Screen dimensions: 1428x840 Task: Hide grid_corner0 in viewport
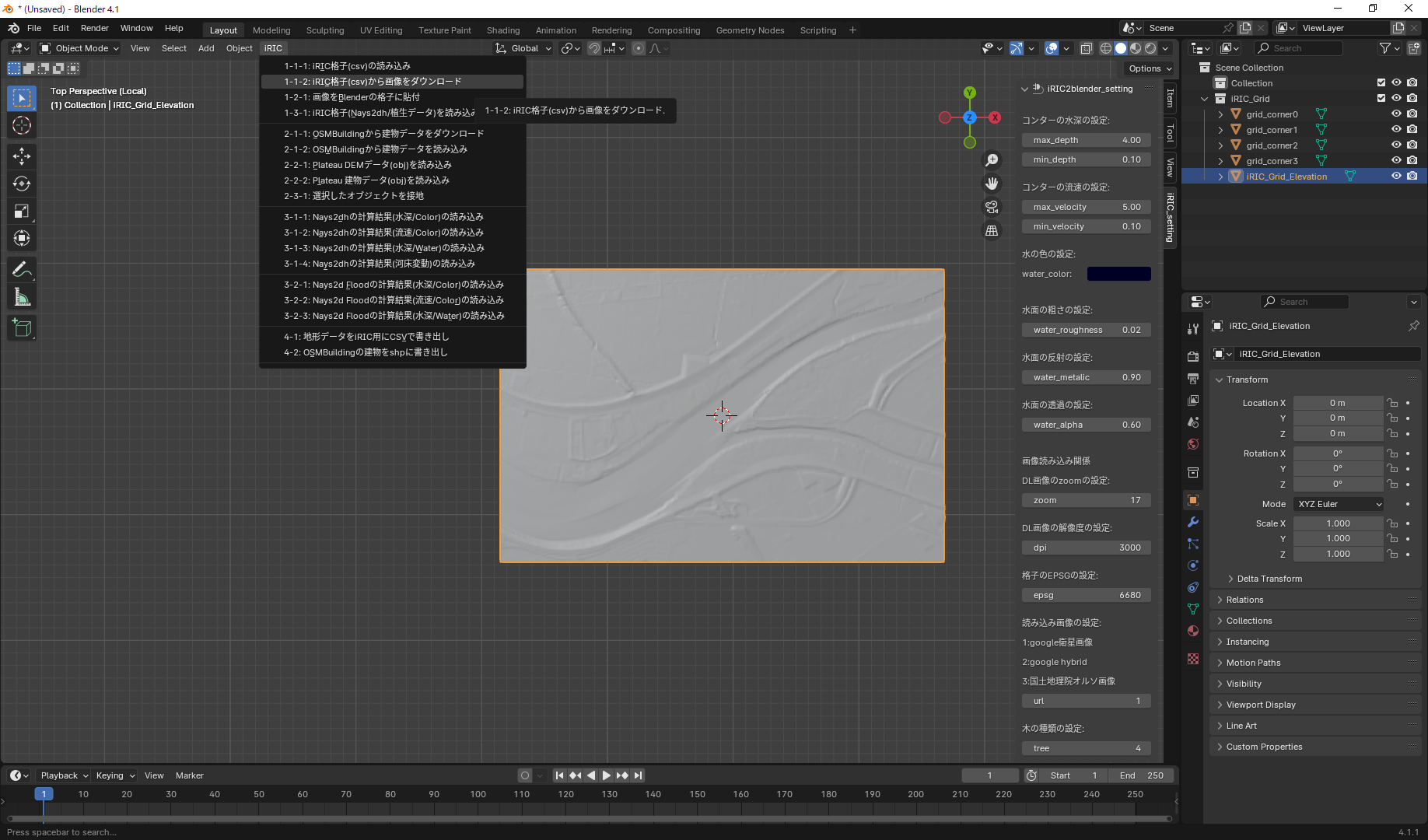click(x=1396, y=114)
